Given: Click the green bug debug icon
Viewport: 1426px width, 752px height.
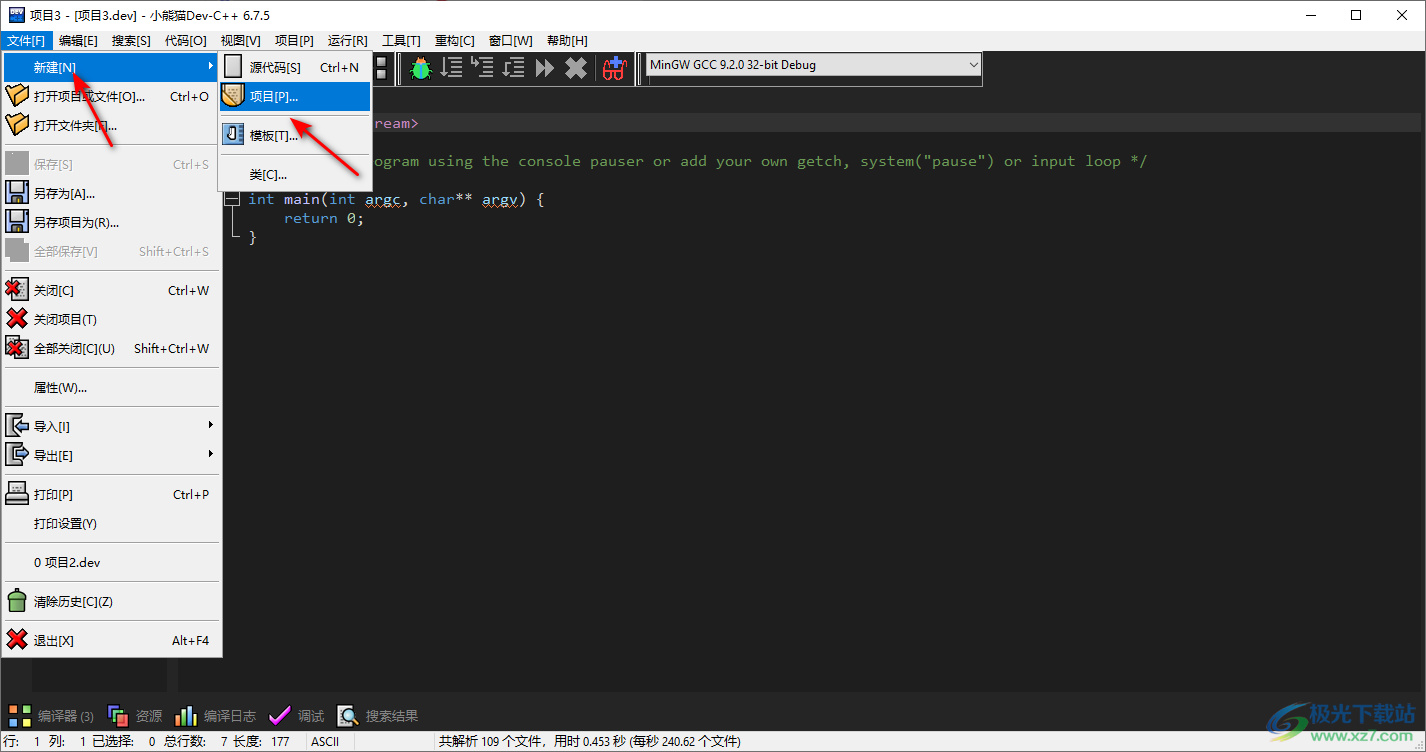Looking at the screenshot, I should tap(421, 68).
